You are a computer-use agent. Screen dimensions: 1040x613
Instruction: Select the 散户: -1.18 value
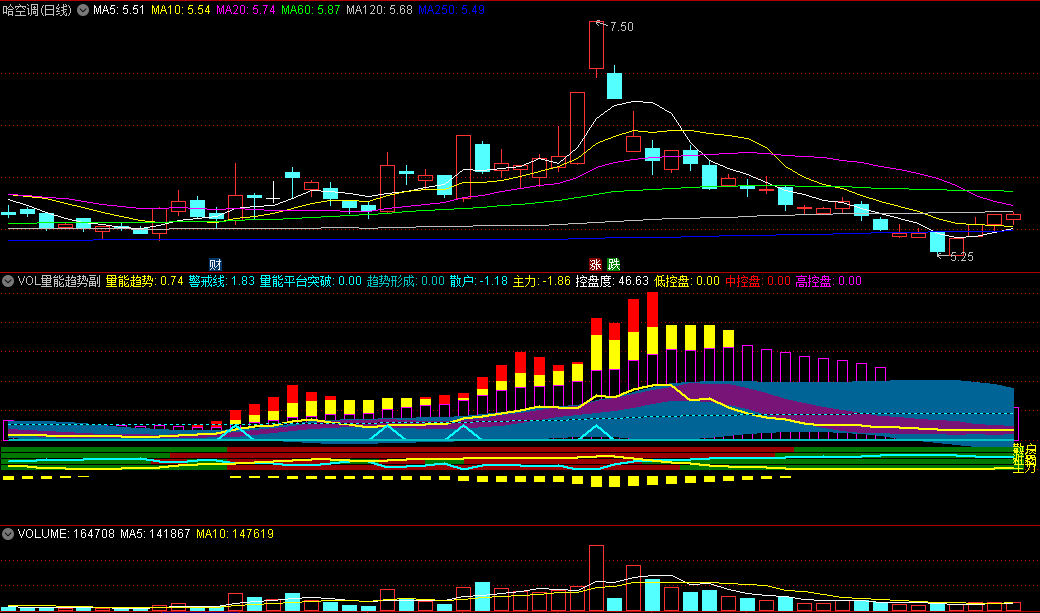click(x=479, y=281)
